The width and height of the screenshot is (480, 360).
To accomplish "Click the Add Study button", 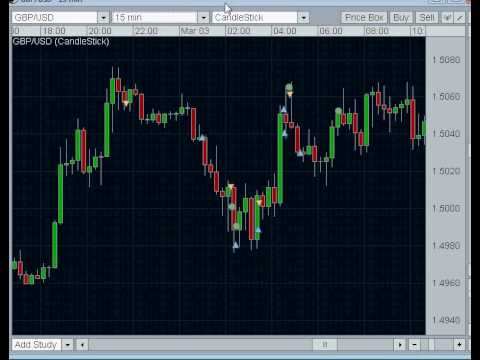I will 36,344.
